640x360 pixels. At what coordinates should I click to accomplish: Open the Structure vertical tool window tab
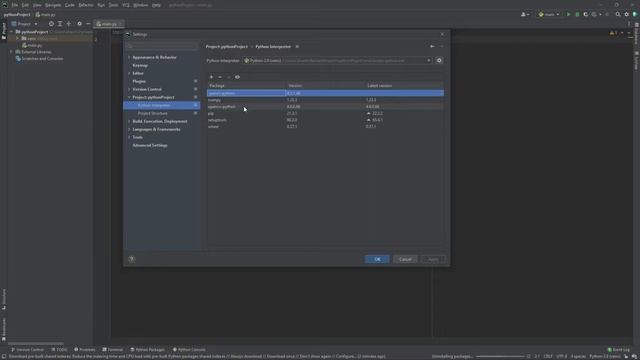coord(4,299)
